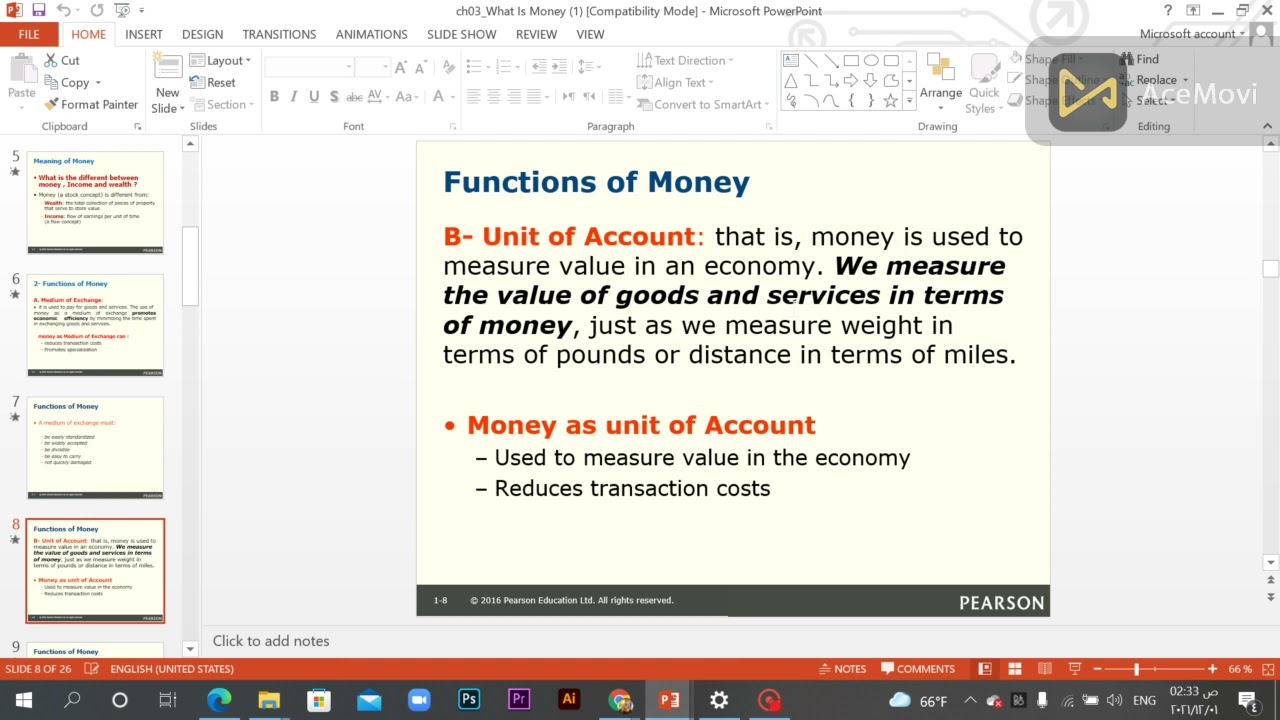Click the zoom slider handle
This screenshot has height=720, width=1280.
coord(1136,669)
